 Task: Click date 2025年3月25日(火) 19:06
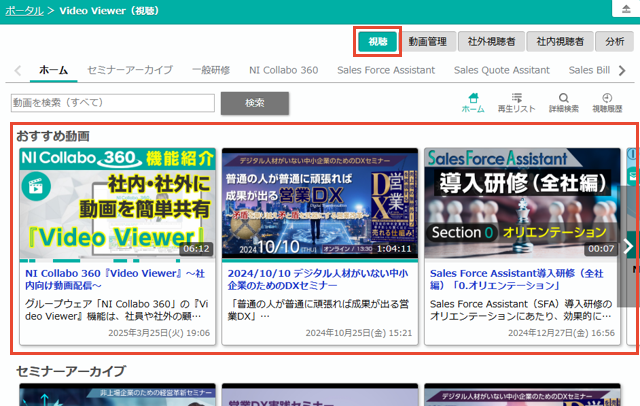[159, 333]
